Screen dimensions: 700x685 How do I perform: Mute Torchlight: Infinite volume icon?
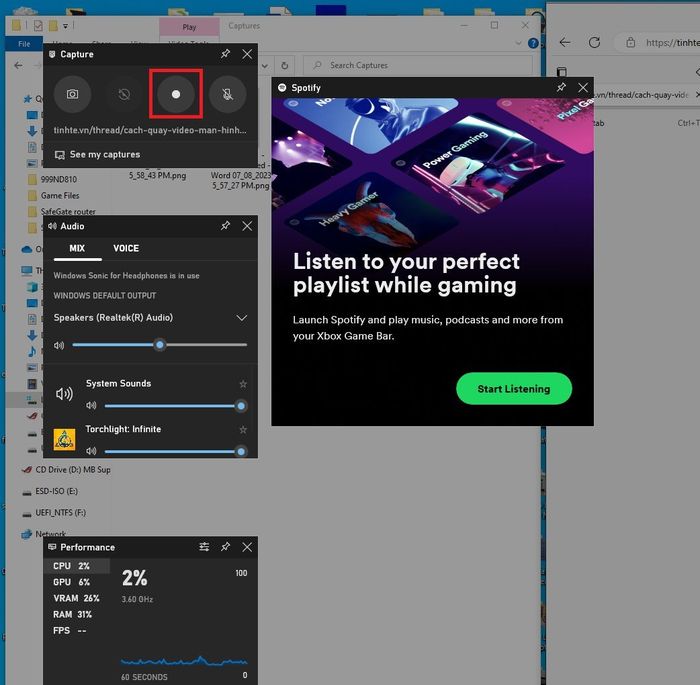[91, 451]
